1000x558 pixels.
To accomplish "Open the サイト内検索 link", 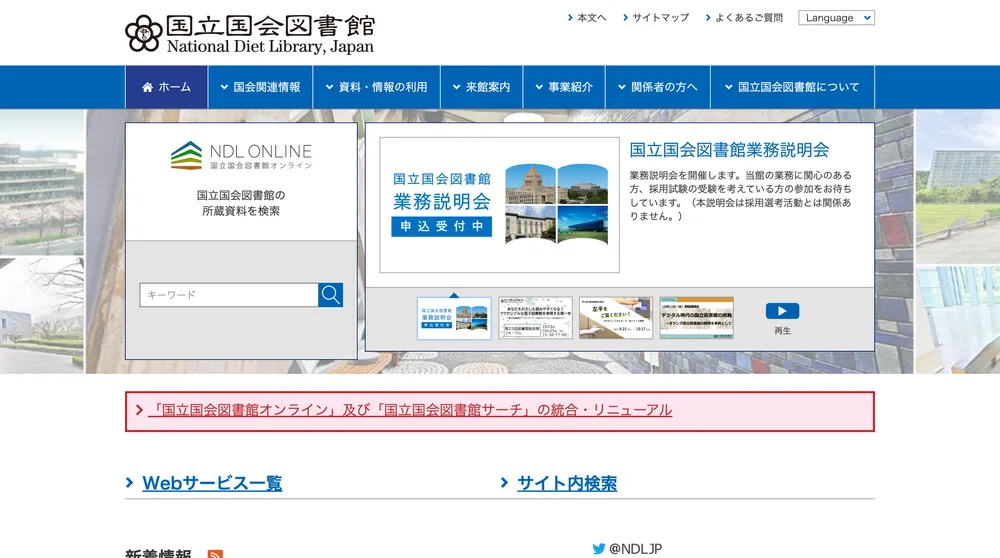I will point(566,483).
